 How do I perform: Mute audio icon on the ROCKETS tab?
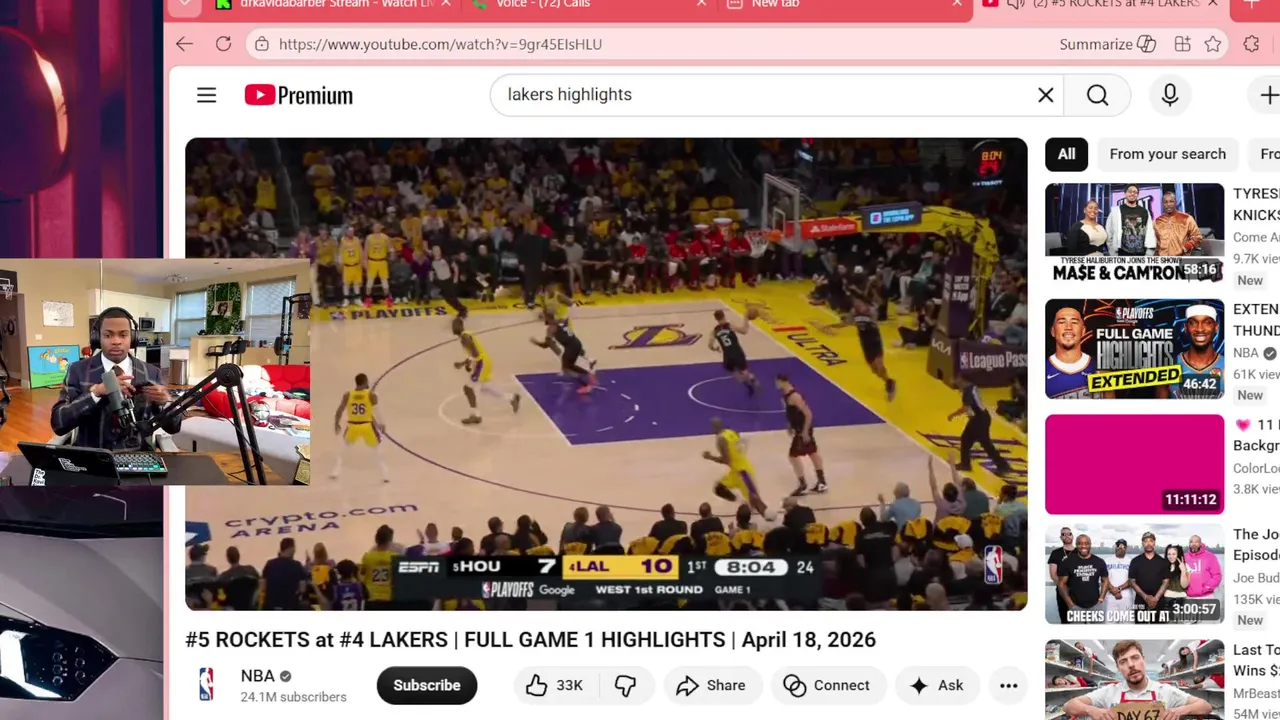pyautogui.click(x=1016, y=5)
